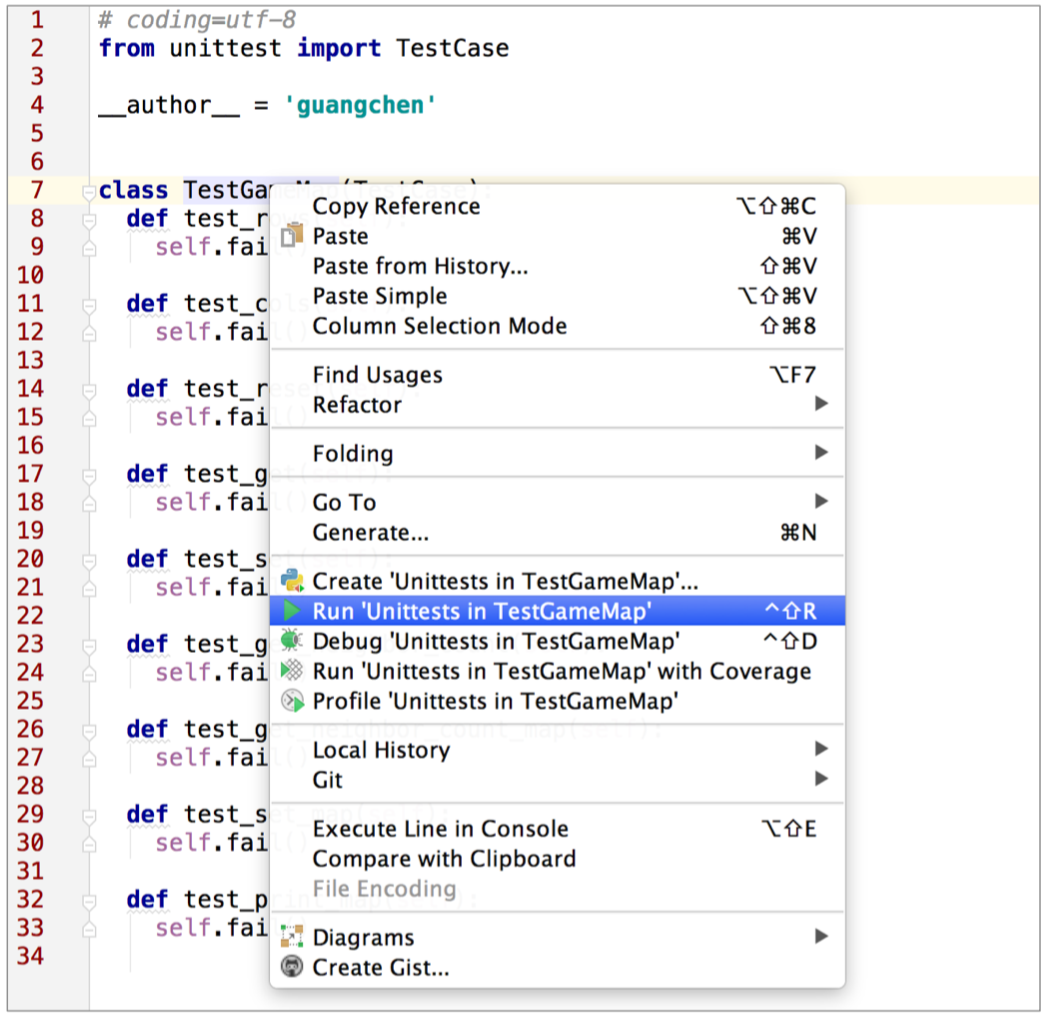Collapse the fold marker on line 20
1050x1020 pixels.
click(x=88, y=561)
